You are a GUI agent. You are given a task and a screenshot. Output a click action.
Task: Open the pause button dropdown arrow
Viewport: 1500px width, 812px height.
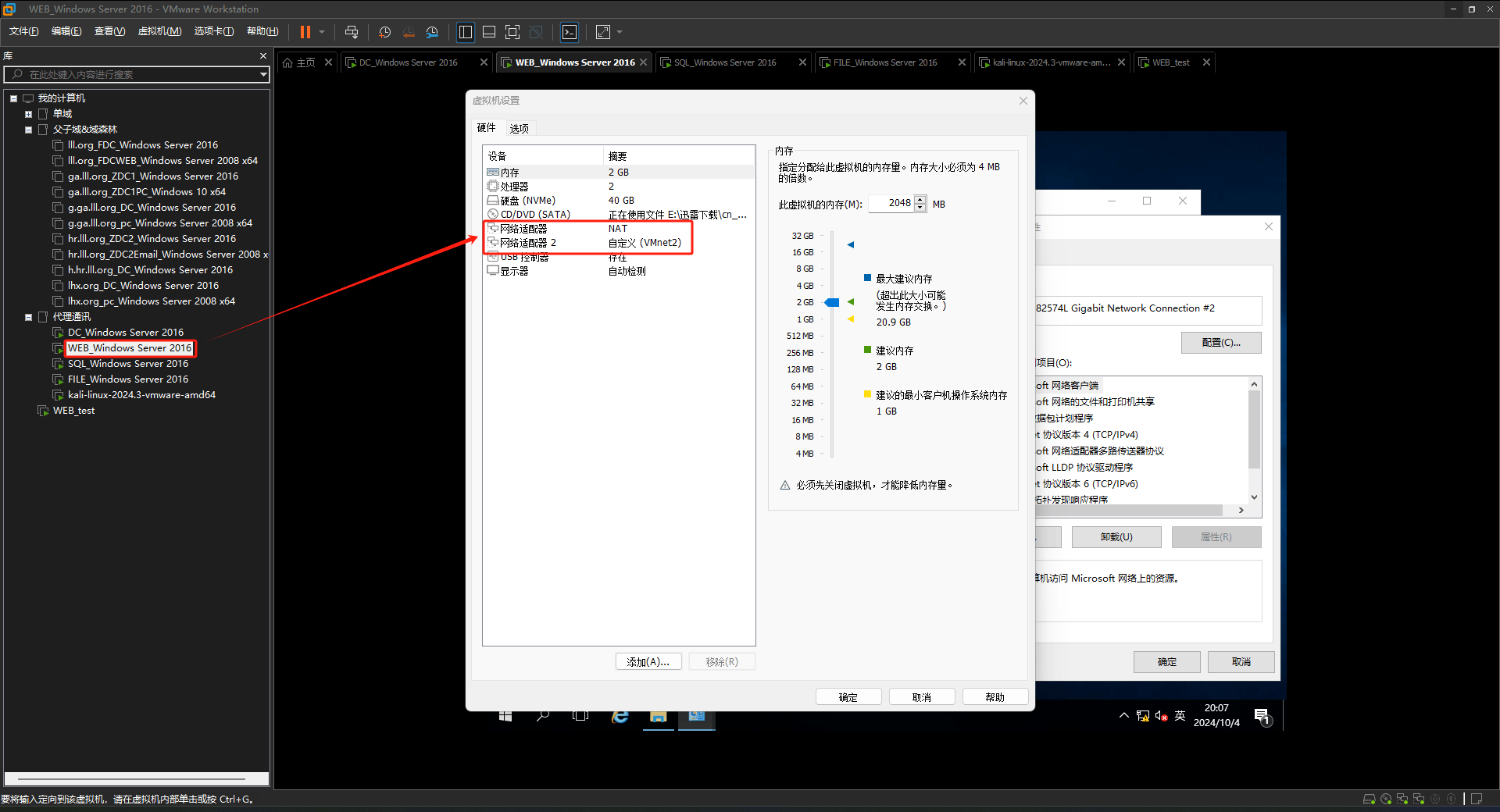(322, 32)
